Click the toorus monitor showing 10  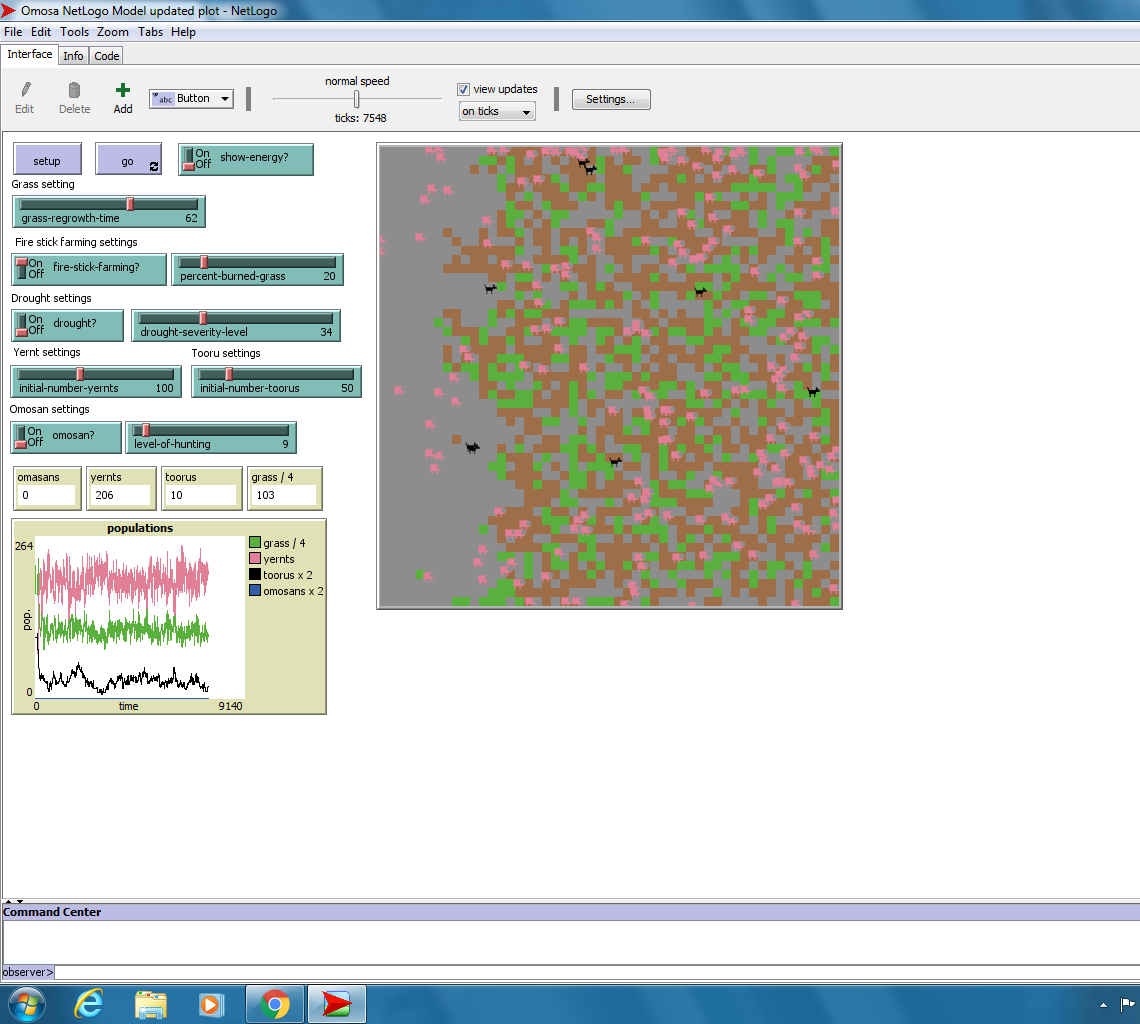pyautogui.click(x=201, y=488)
